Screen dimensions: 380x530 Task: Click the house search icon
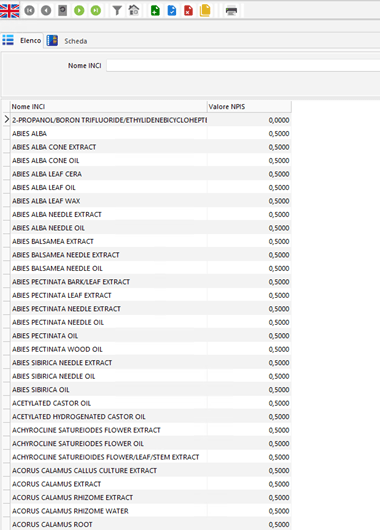(x=134, y=10)
